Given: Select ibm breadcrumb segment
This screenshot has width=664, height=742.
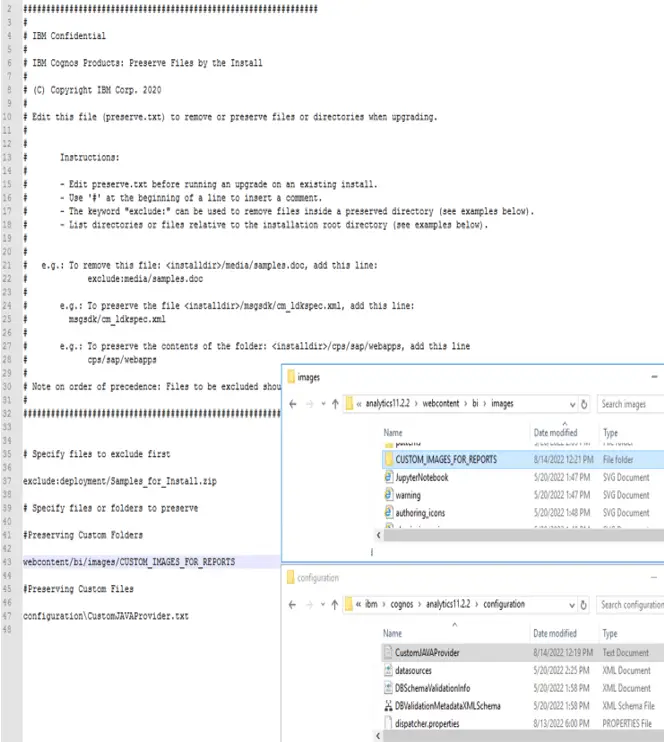Looking at the screenshot, I should pyautogui.click(x=371, y=604).
